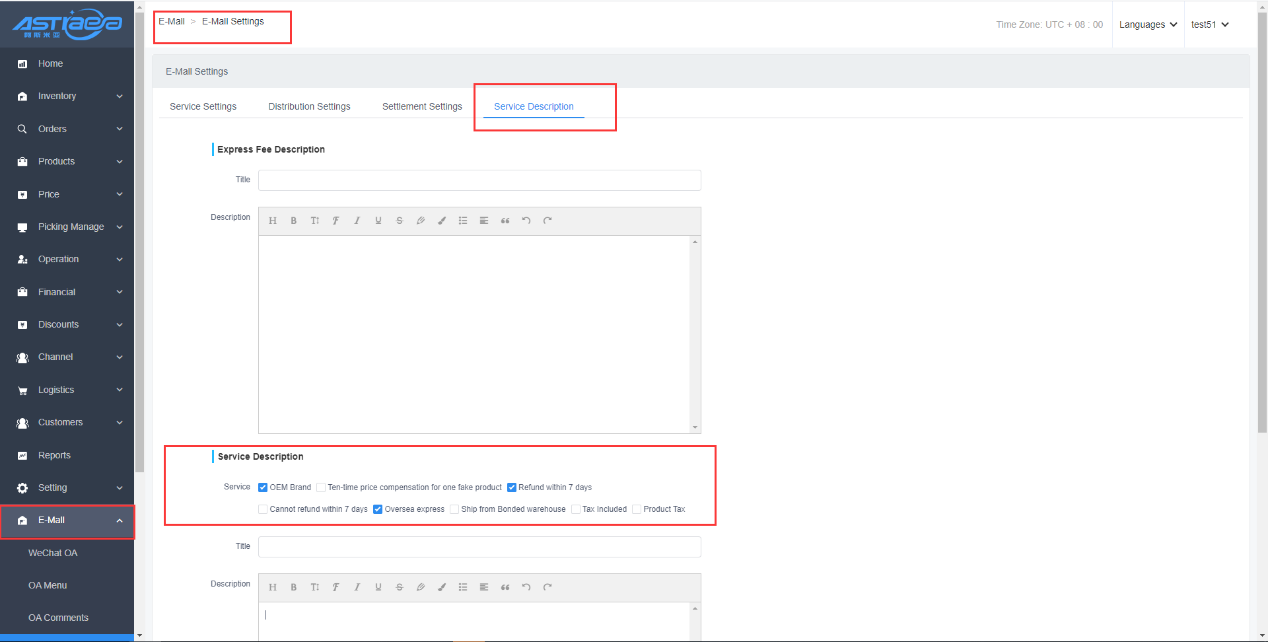This screenshot has width=1268, height=642.
Task: Click Underline icon in upper description editor toolbar
Action: (x=378, y=221)
